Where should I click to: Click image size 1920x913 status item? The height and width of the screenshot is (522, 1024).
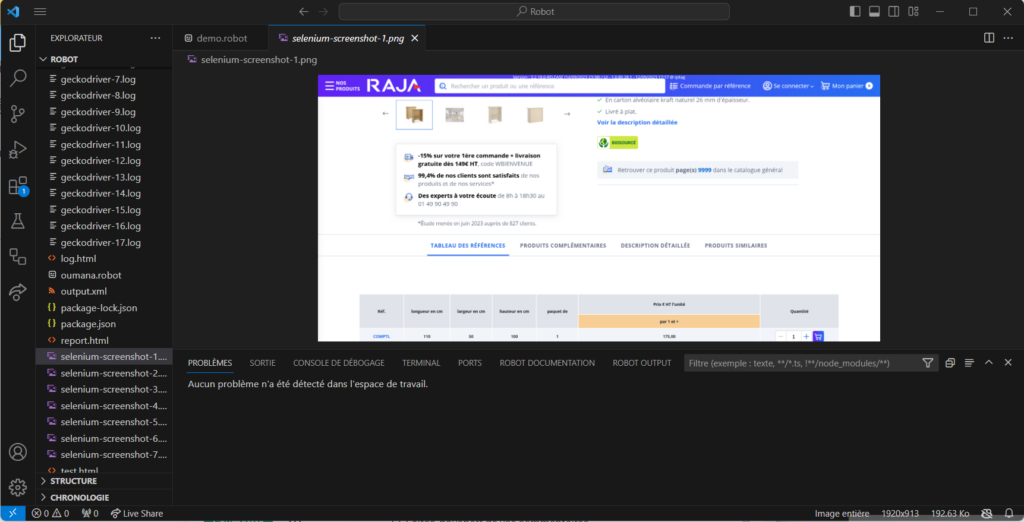coord(900,514)
